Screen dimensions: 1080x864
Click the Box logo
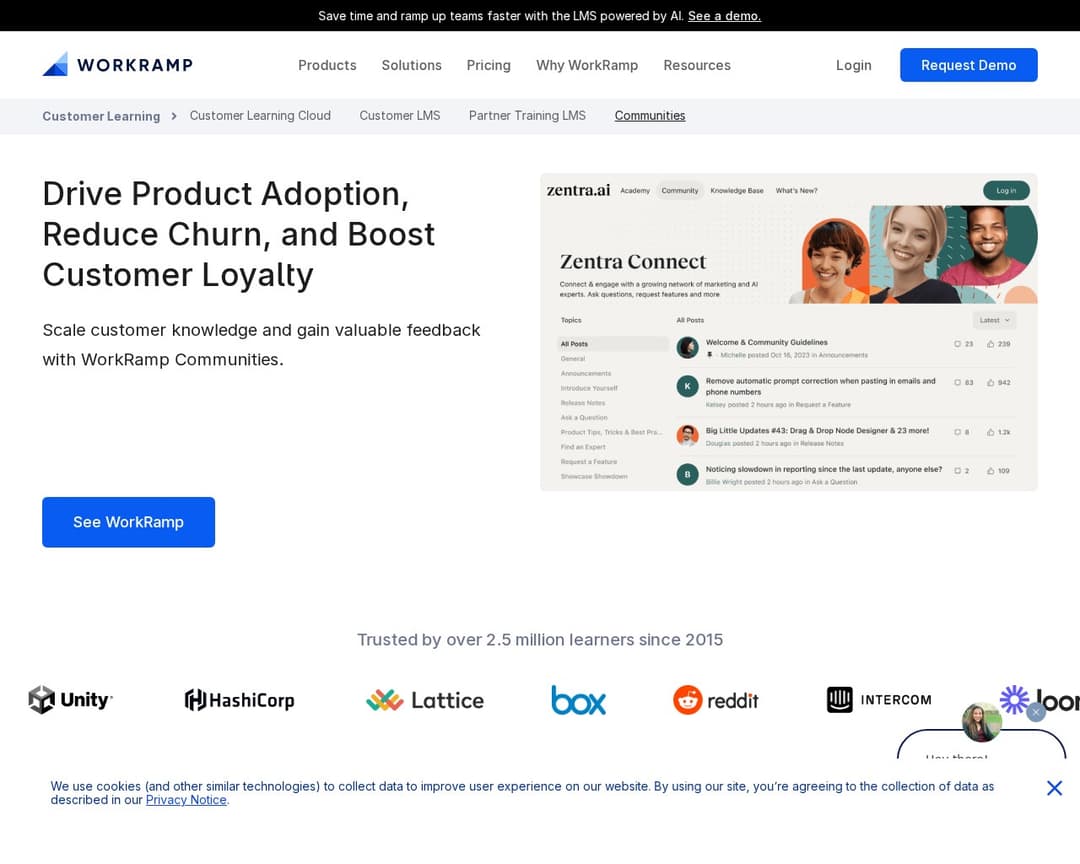[x=578, y=700]
